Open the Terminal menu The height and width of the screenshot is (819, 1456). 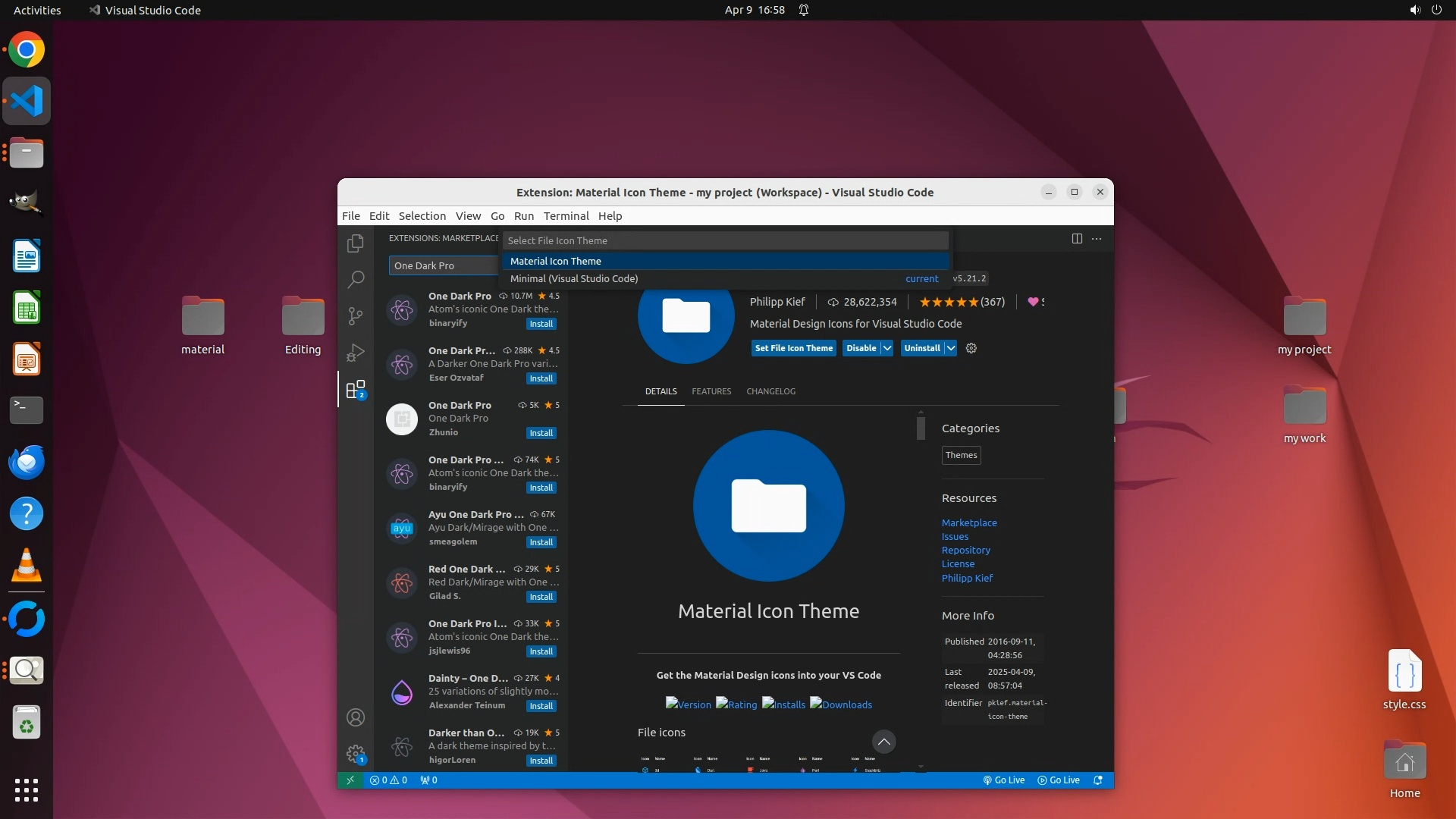[566, 216]
